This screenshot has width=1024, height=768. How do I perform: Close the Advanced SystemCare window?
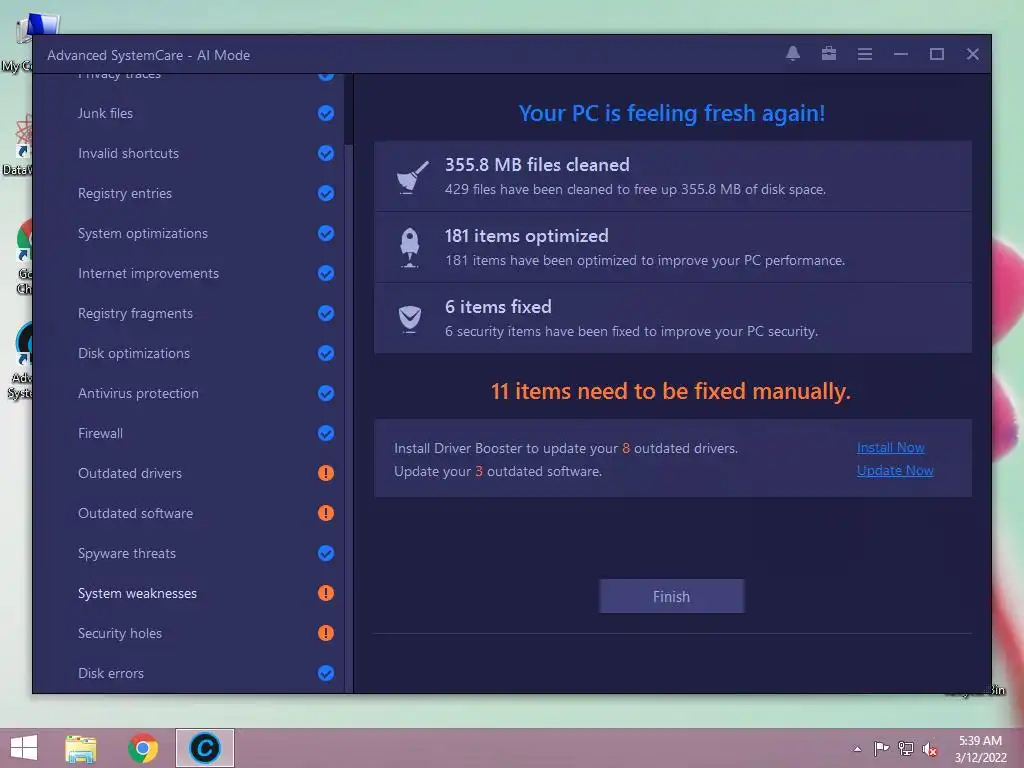[972, 54]
